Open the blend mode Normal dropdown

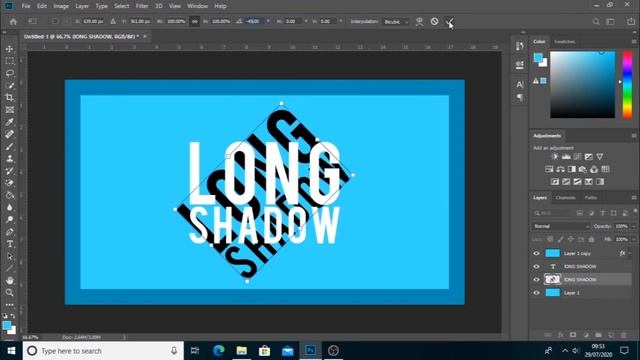tap(560, 226)
